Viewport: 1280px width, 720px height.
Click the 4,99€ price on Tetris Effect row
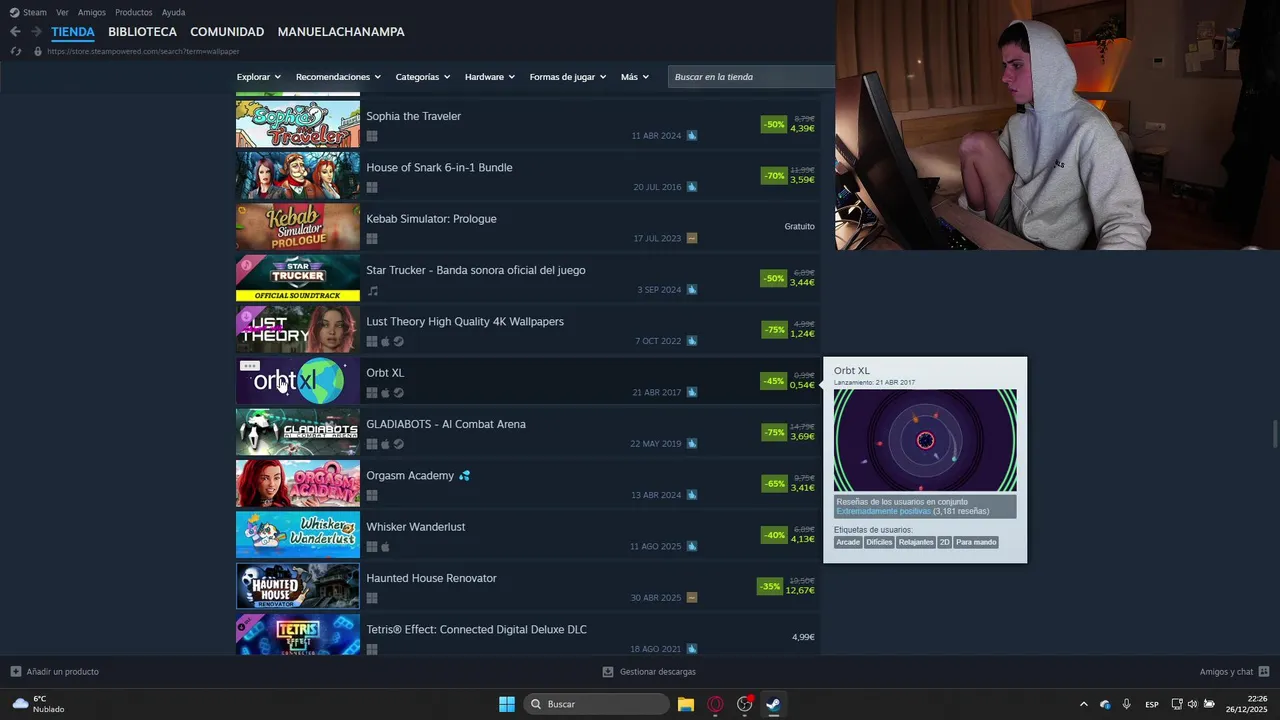803,637
